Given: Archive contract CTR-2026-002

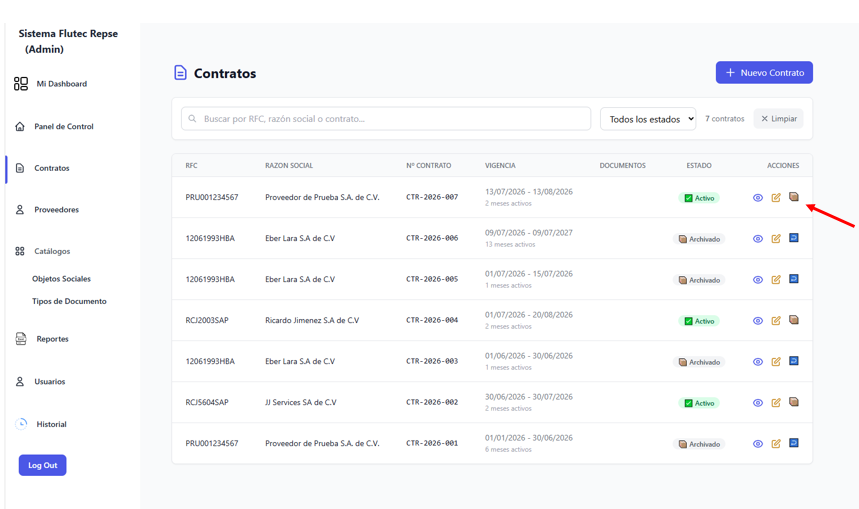Looking at the screenshot, I should (794, 402).
